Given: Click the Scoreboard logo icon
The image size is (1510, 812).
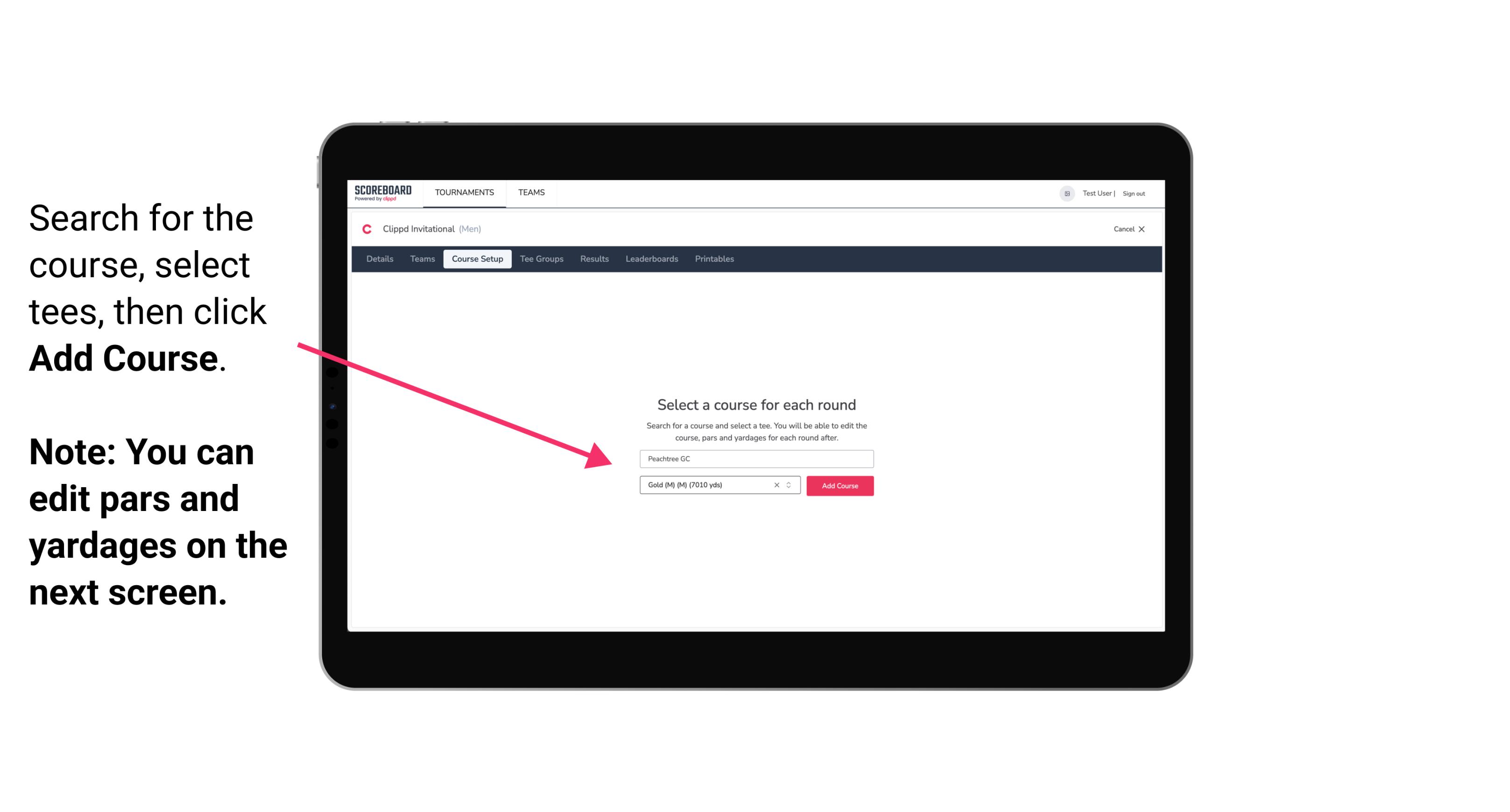Looking at the screenshot, I should point(383,193).
